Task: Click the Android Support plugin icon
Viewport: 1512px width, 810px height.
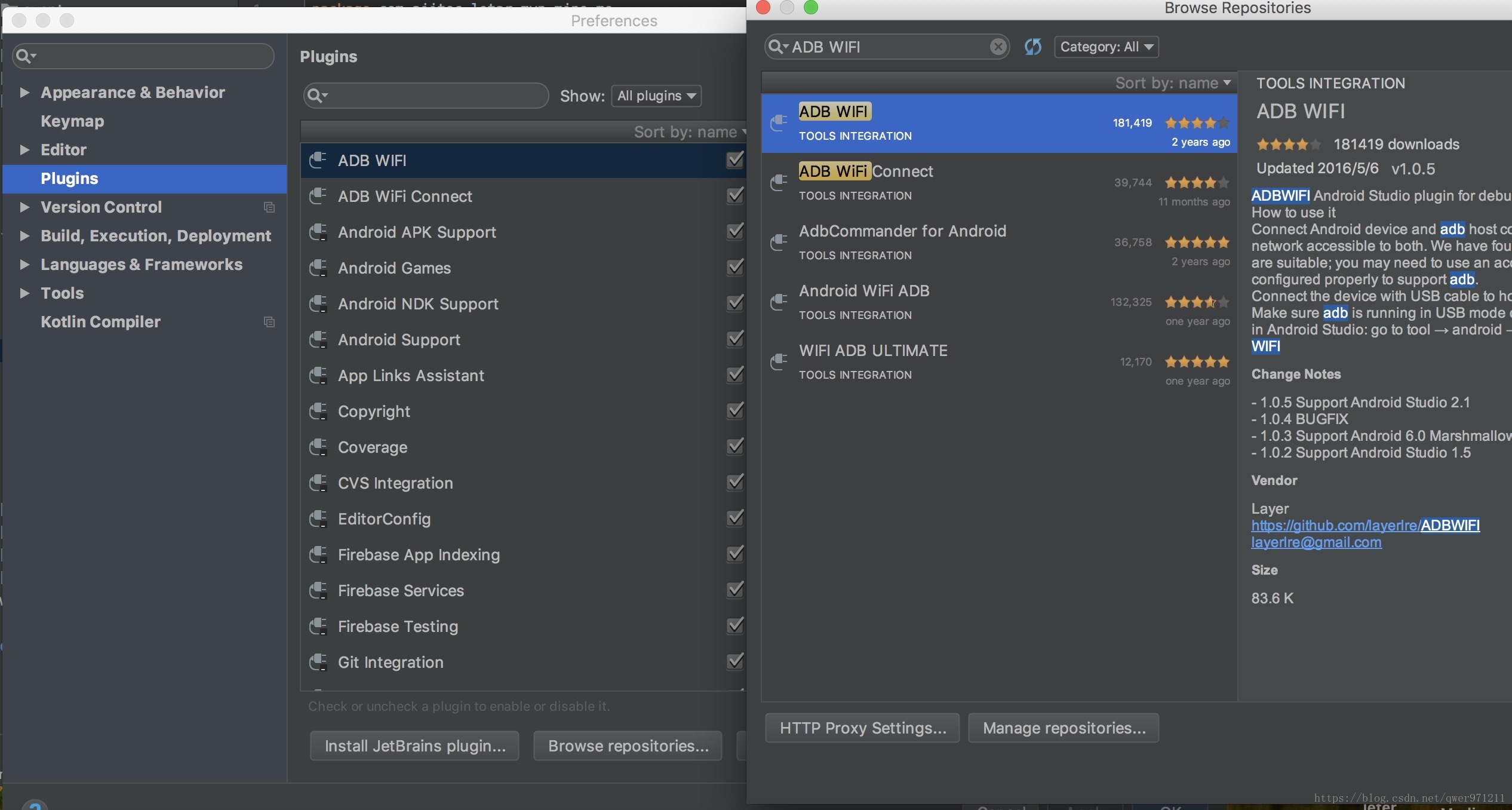Action: click(318, 339)
